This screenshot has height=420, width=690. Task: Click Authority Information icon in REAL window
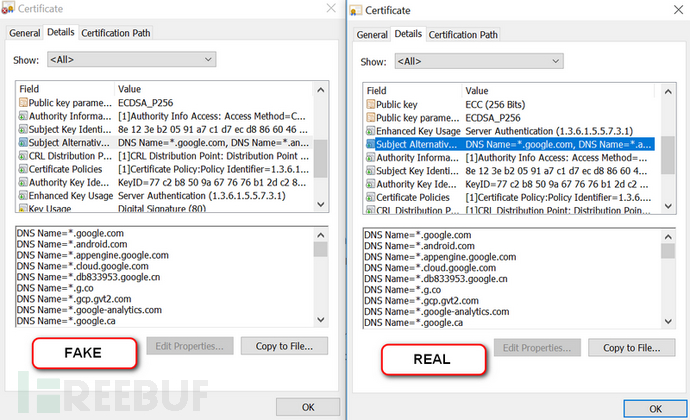pos(371,158)
